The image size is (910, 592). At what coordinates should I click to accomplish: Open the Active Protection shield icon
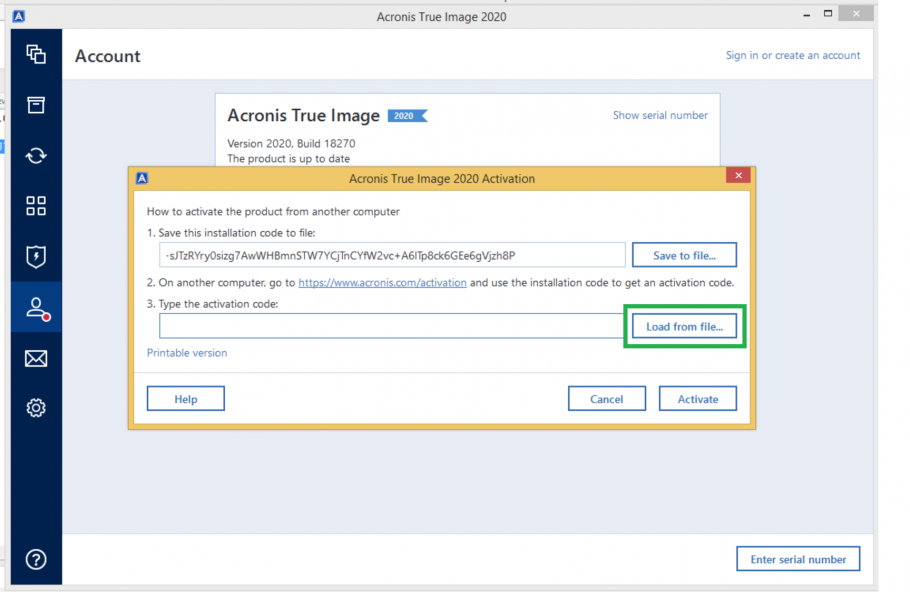click(x=36, y=257)
